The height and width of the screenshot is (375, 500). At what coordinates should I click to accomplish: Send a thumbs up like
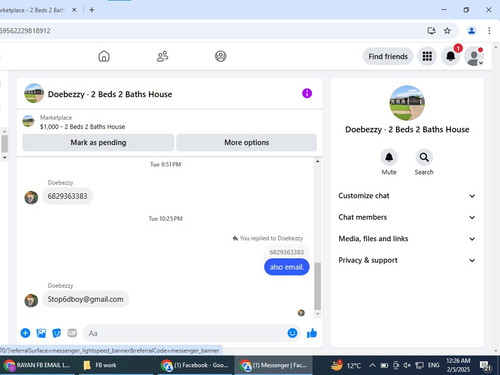click(x=312, y=333)
